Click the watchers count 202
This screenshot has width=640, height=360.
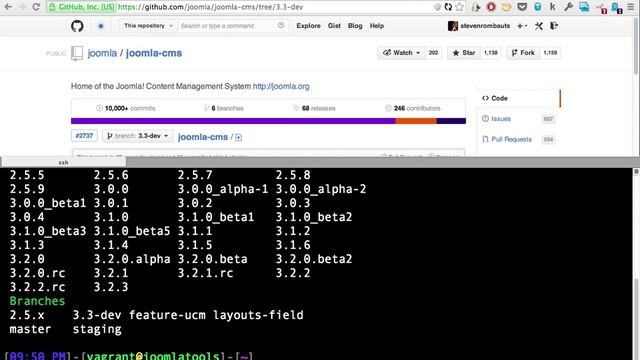coord(433,53)
